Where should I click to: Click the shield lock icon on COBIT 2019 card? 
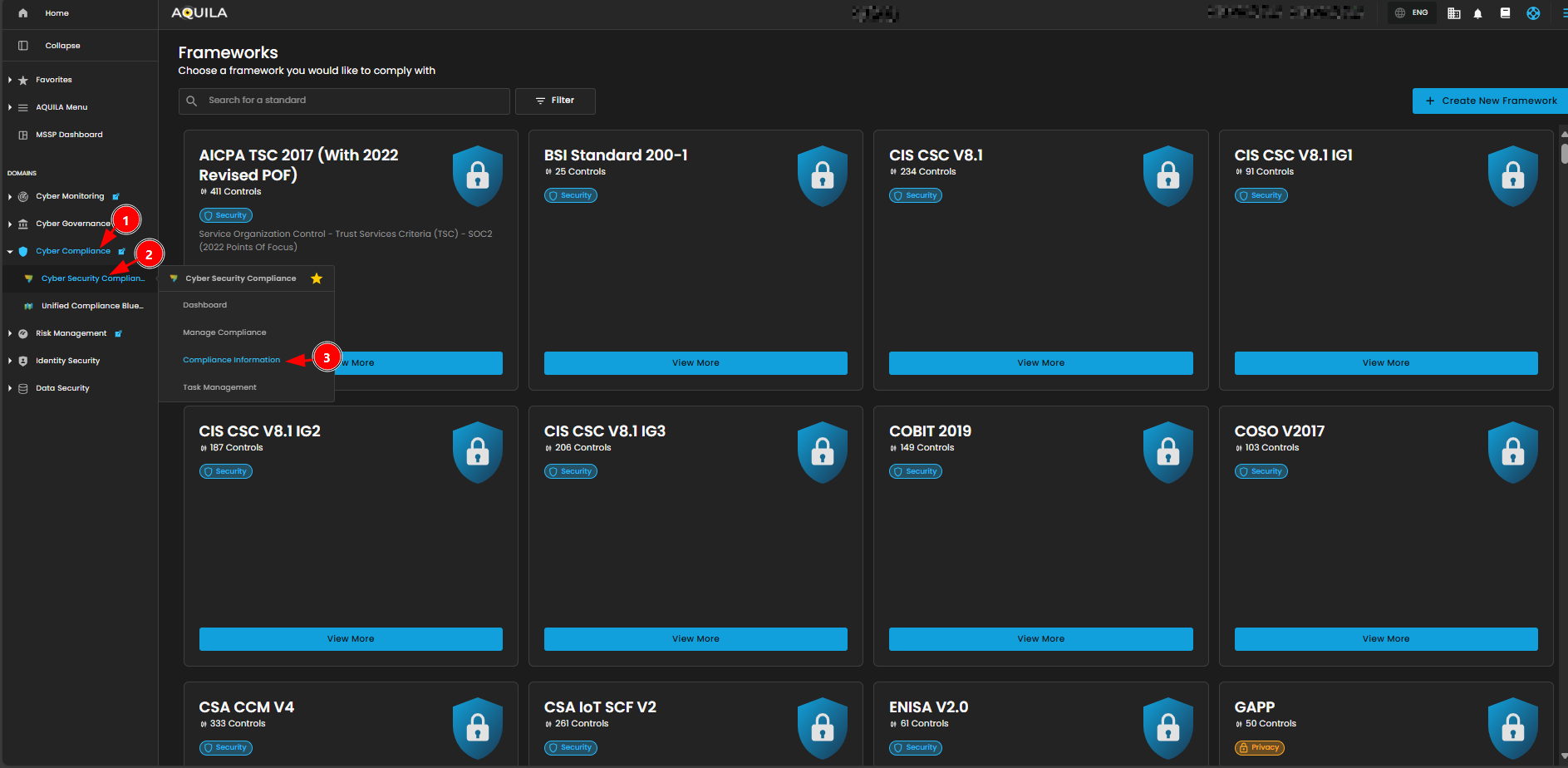point(1167,451)
